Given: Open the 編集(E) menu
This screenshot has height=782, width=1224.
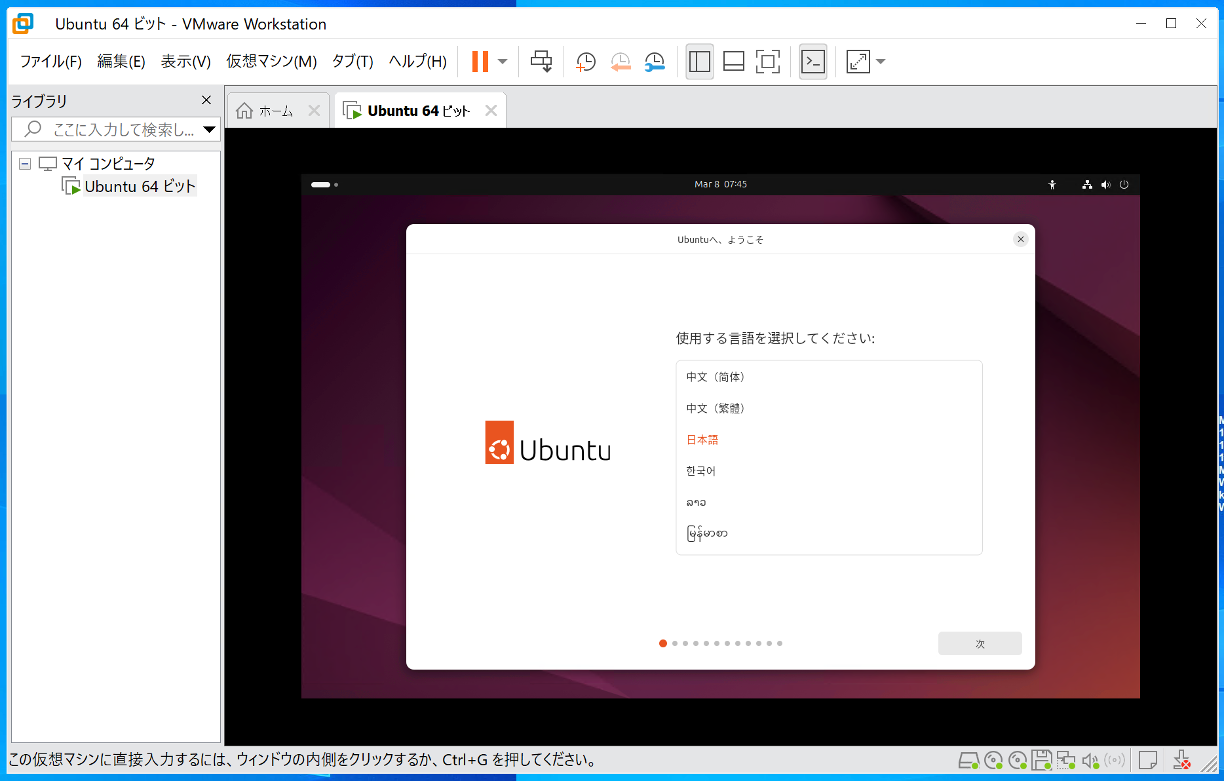Looking at the screenshot, I should [x=121, y=61].
